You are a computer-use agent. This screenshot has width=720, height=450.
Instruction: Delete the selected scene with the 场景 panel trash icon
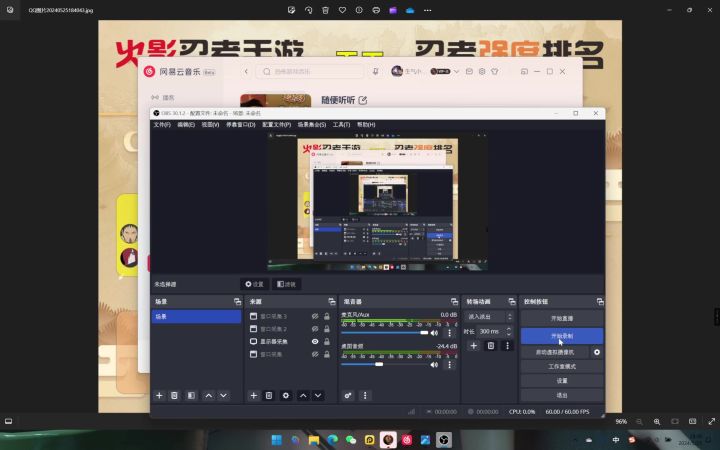pos(174,395)
